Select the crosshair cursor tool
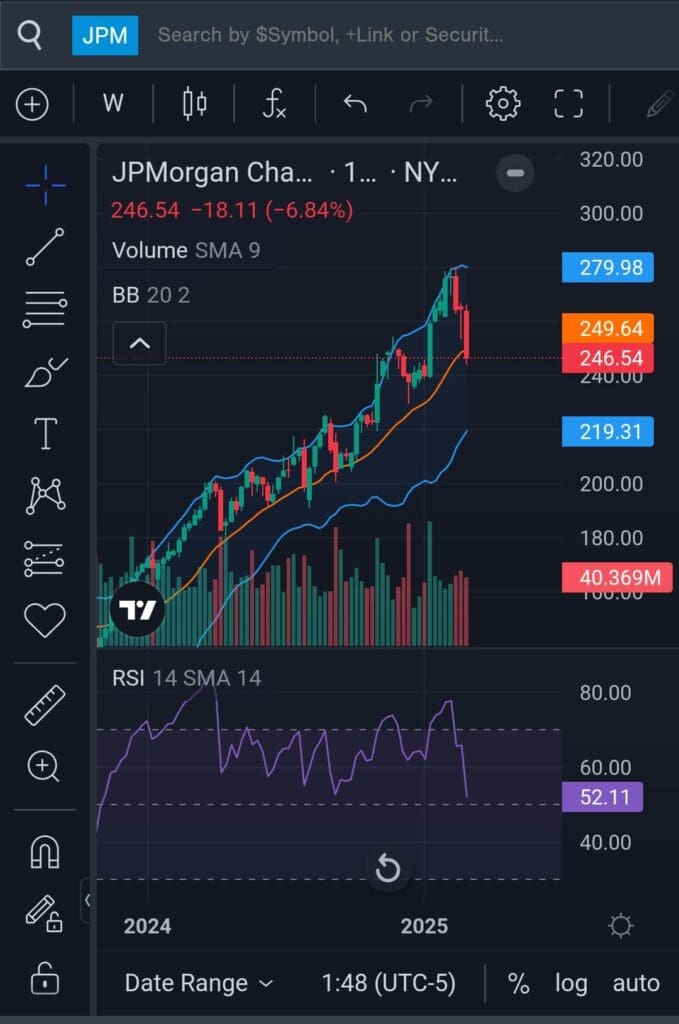This screenshot has height=1024, width=679. 45,185
